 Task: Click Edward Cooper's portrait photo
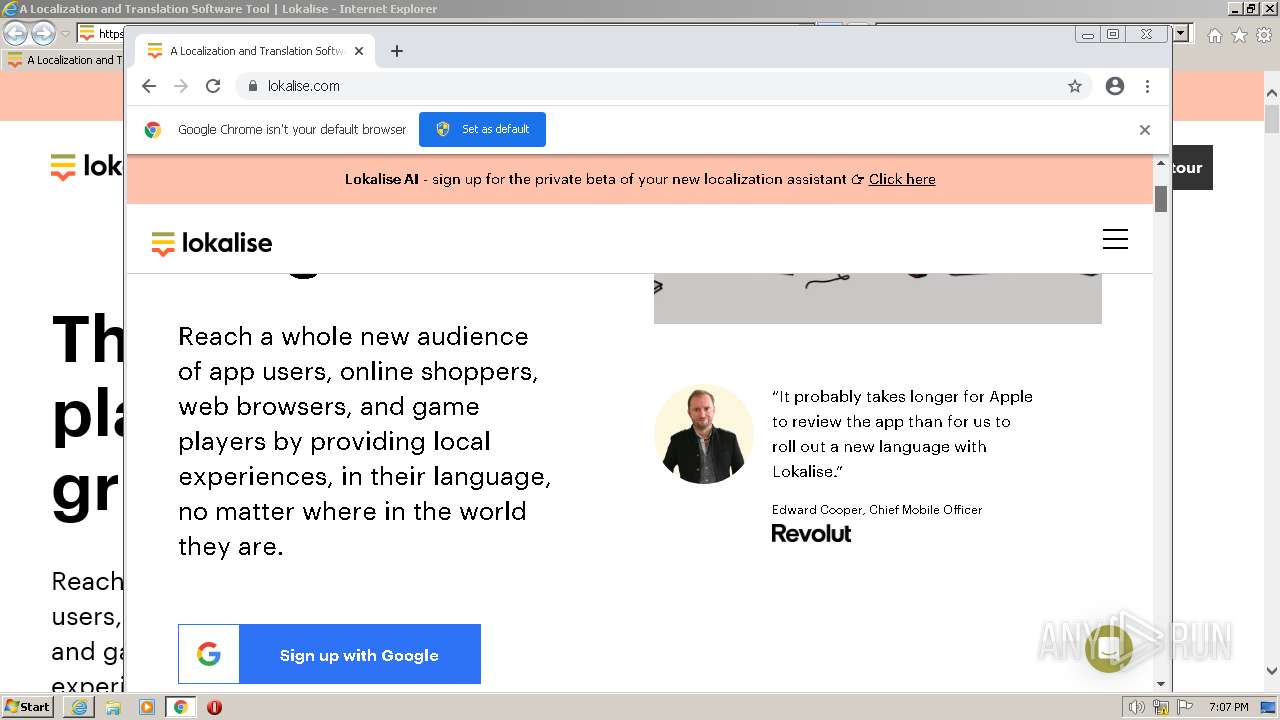[703, 434]
